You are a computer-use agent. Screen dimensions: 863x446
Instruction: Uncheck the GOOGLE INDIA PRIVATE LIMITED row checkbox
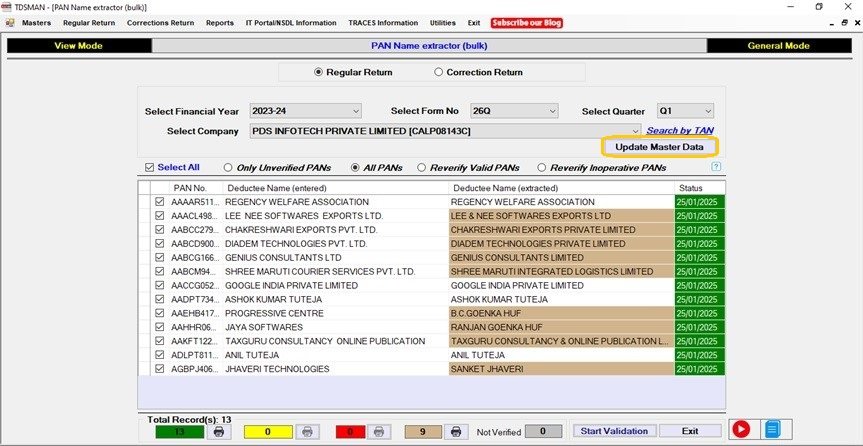(160, 286)
